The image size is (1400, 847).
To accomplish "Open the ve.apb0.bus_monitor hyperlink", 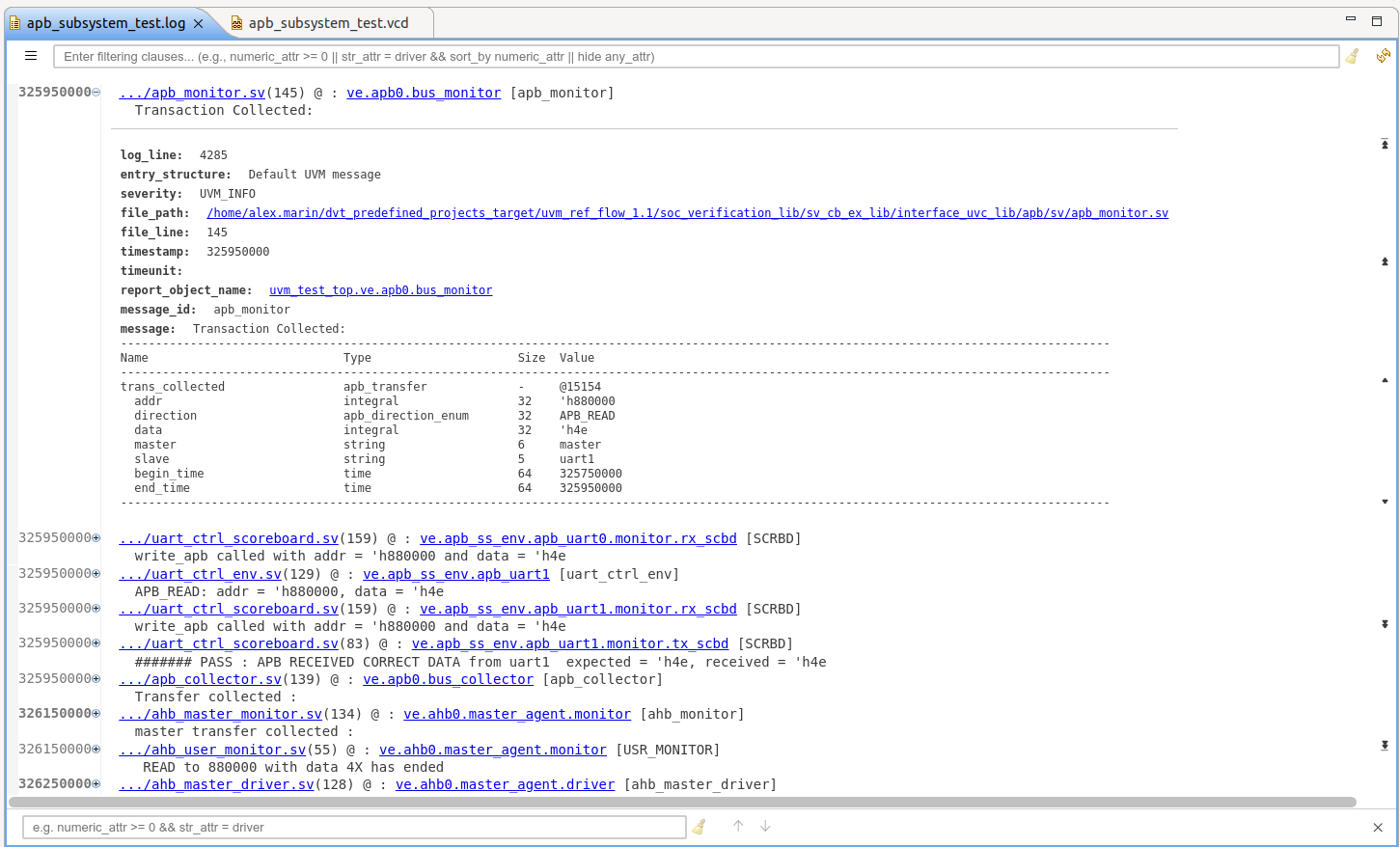I will [423, 93].
